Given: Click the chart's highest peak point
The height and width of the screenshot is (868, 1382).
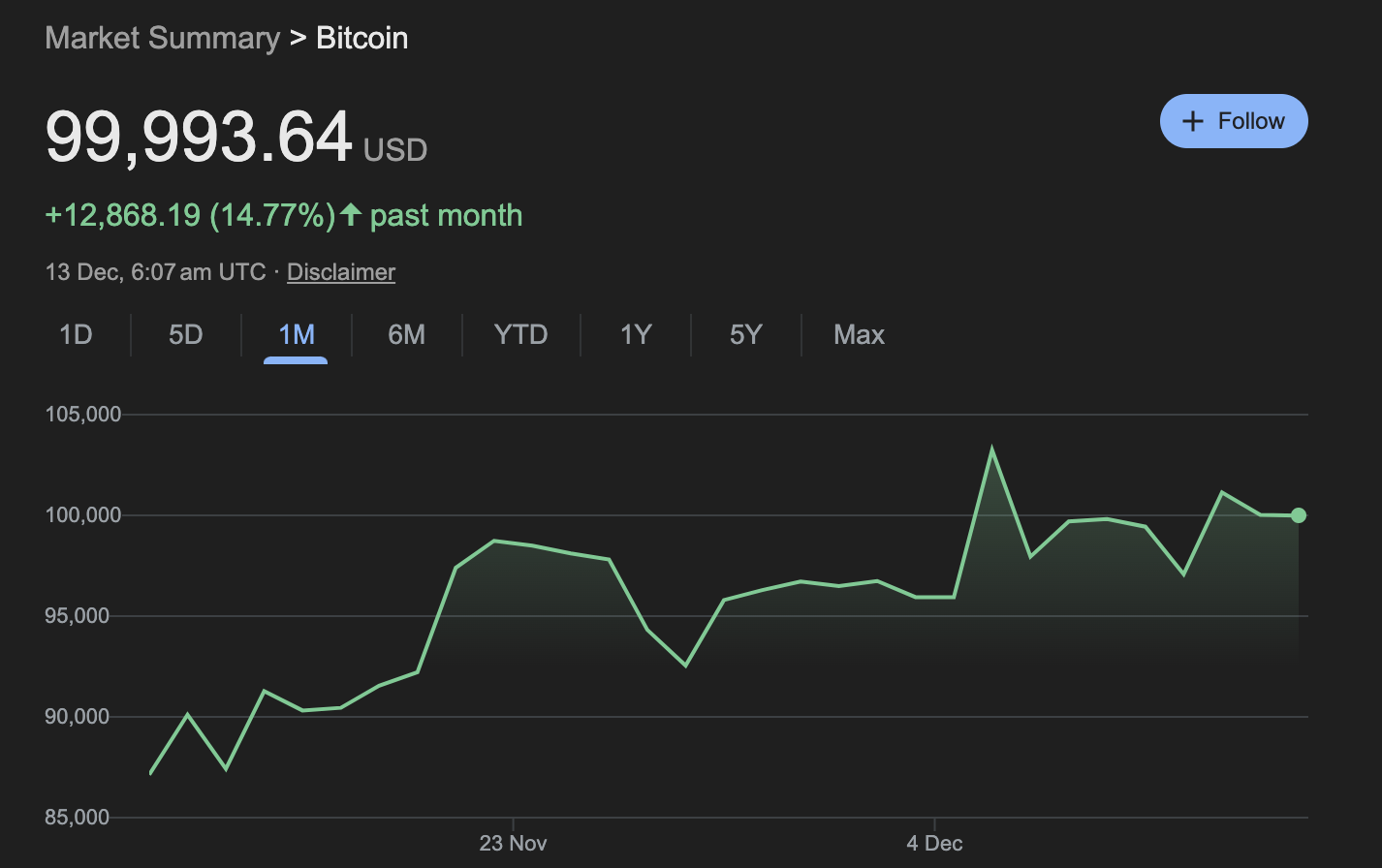Looking at the screenshot, I should 991,449.
